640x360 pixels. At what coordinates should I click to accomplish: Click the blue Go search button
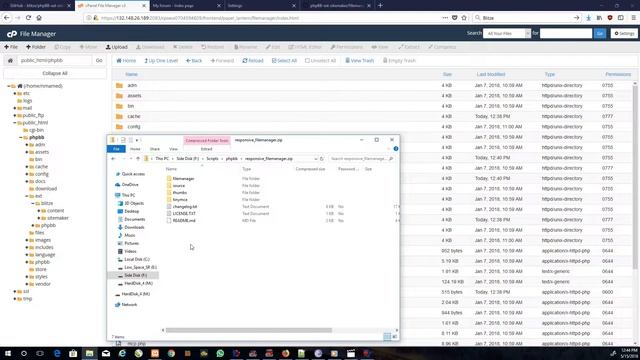click(x=600, y=33)
